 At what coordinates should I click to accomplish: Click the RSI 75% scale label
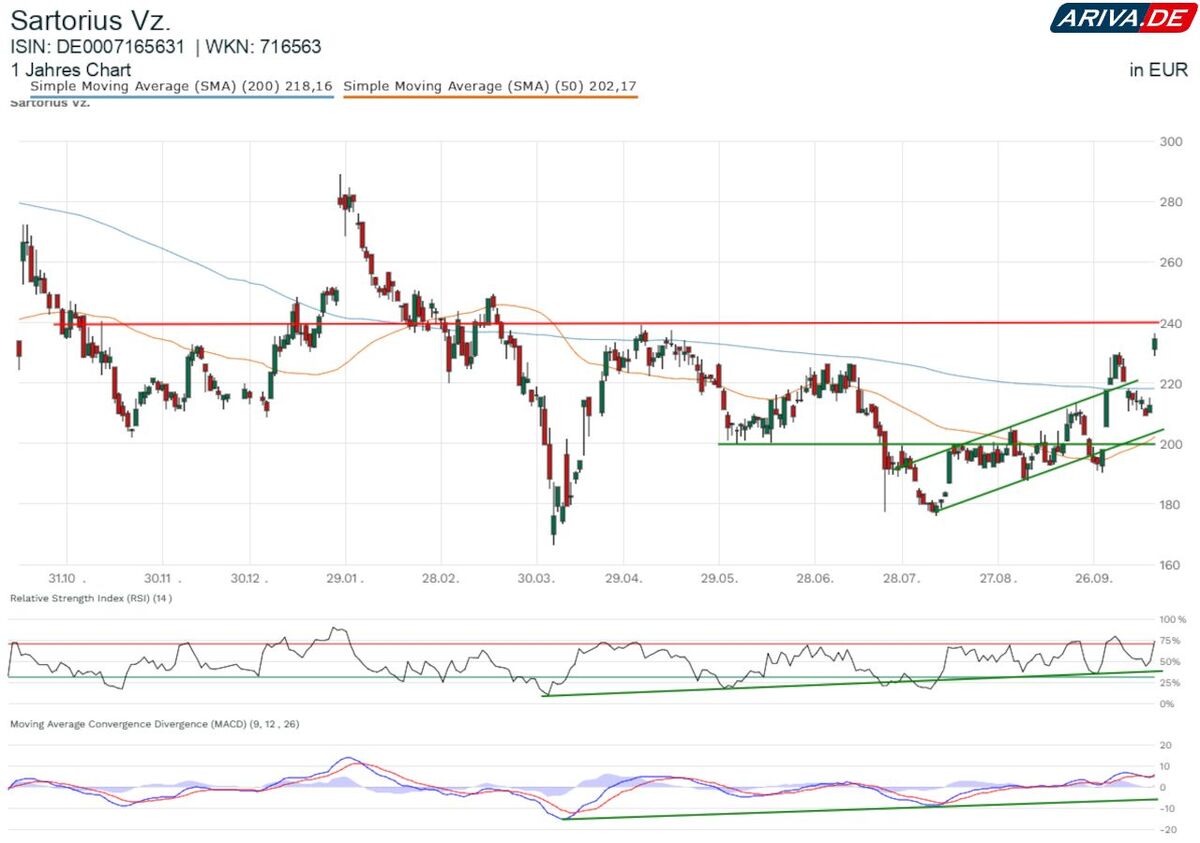click(1172, 641)
